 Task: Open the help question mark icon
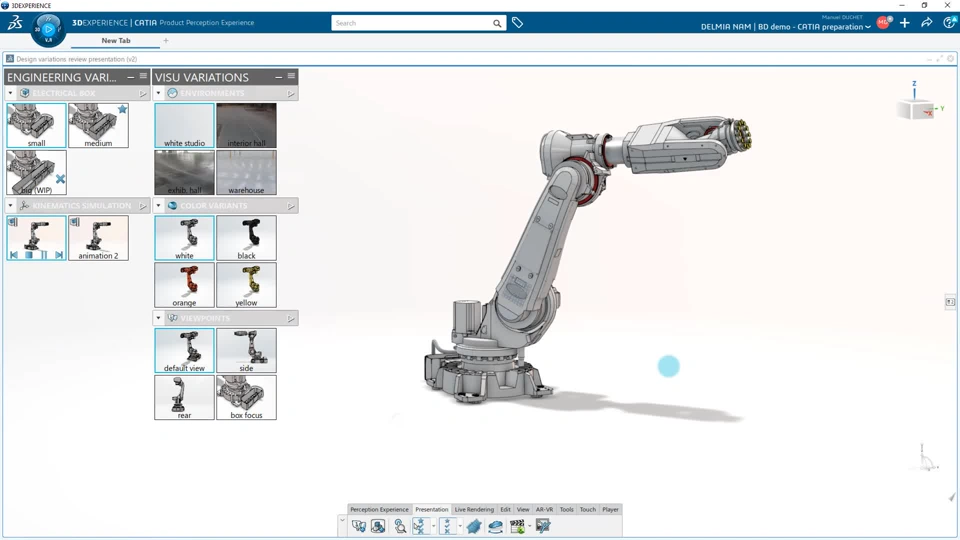[950, 23]
